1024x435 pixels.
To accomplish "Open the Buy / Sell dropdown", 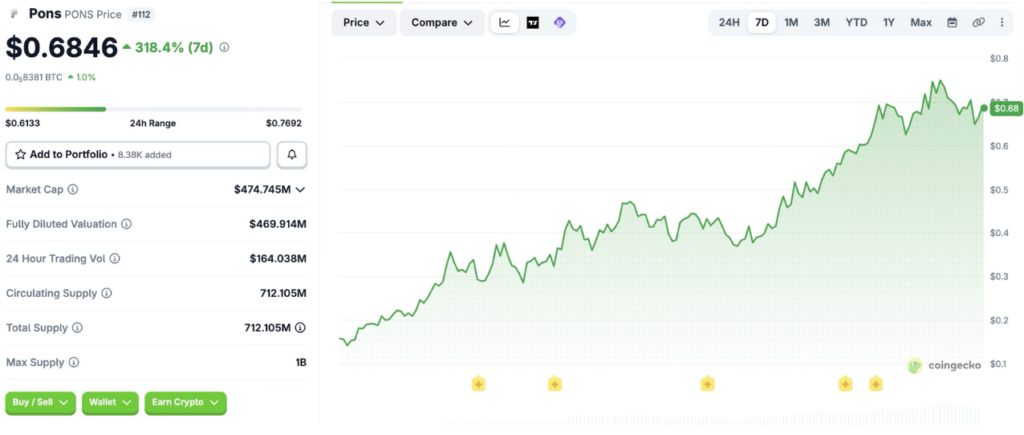I will tap(40, 403).
